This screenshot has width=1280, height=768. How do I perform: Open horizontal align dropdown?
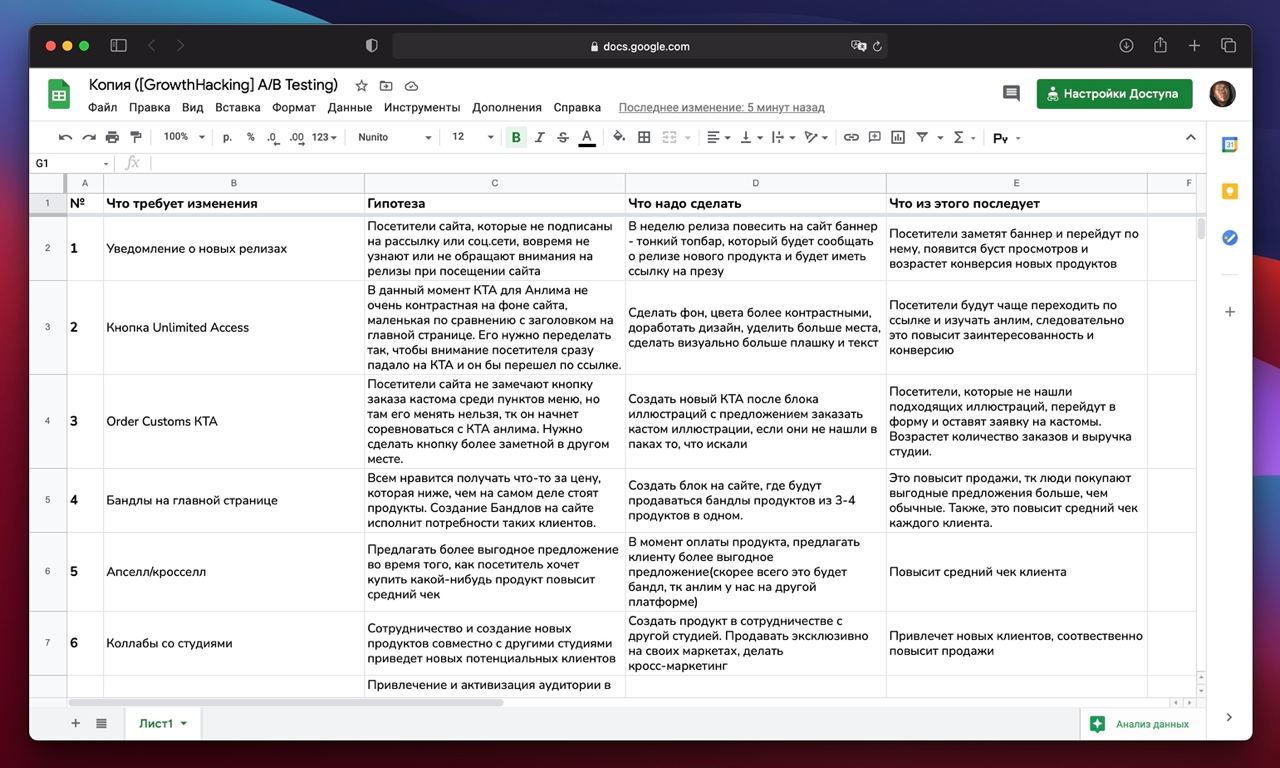(x=718, y=137)
